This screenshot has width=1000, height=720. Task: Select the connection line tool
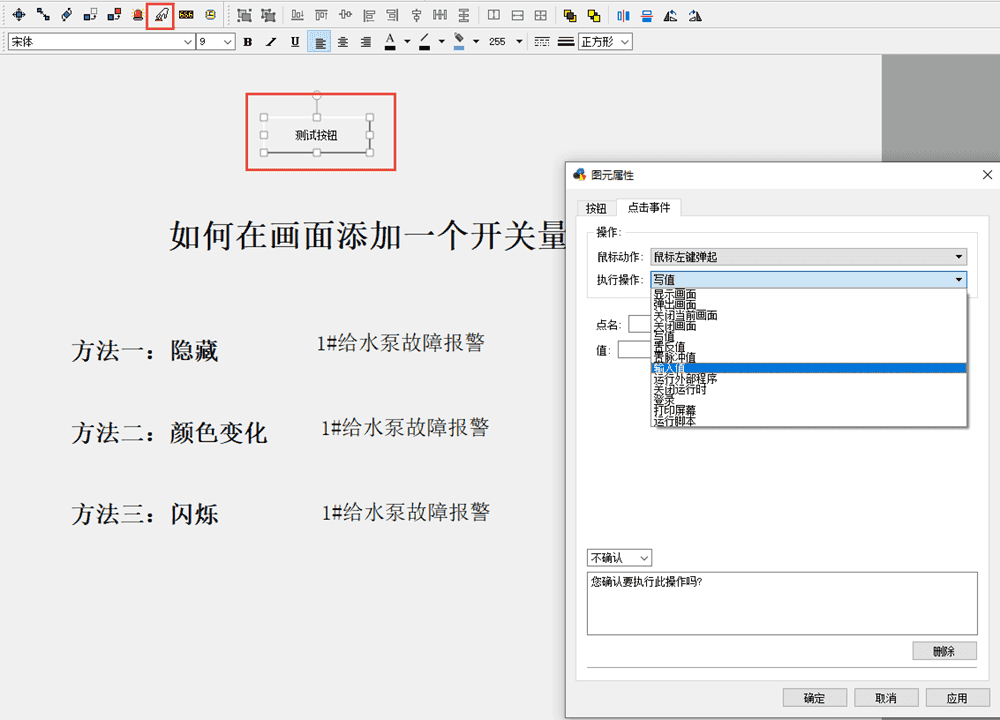pos(43,15)
